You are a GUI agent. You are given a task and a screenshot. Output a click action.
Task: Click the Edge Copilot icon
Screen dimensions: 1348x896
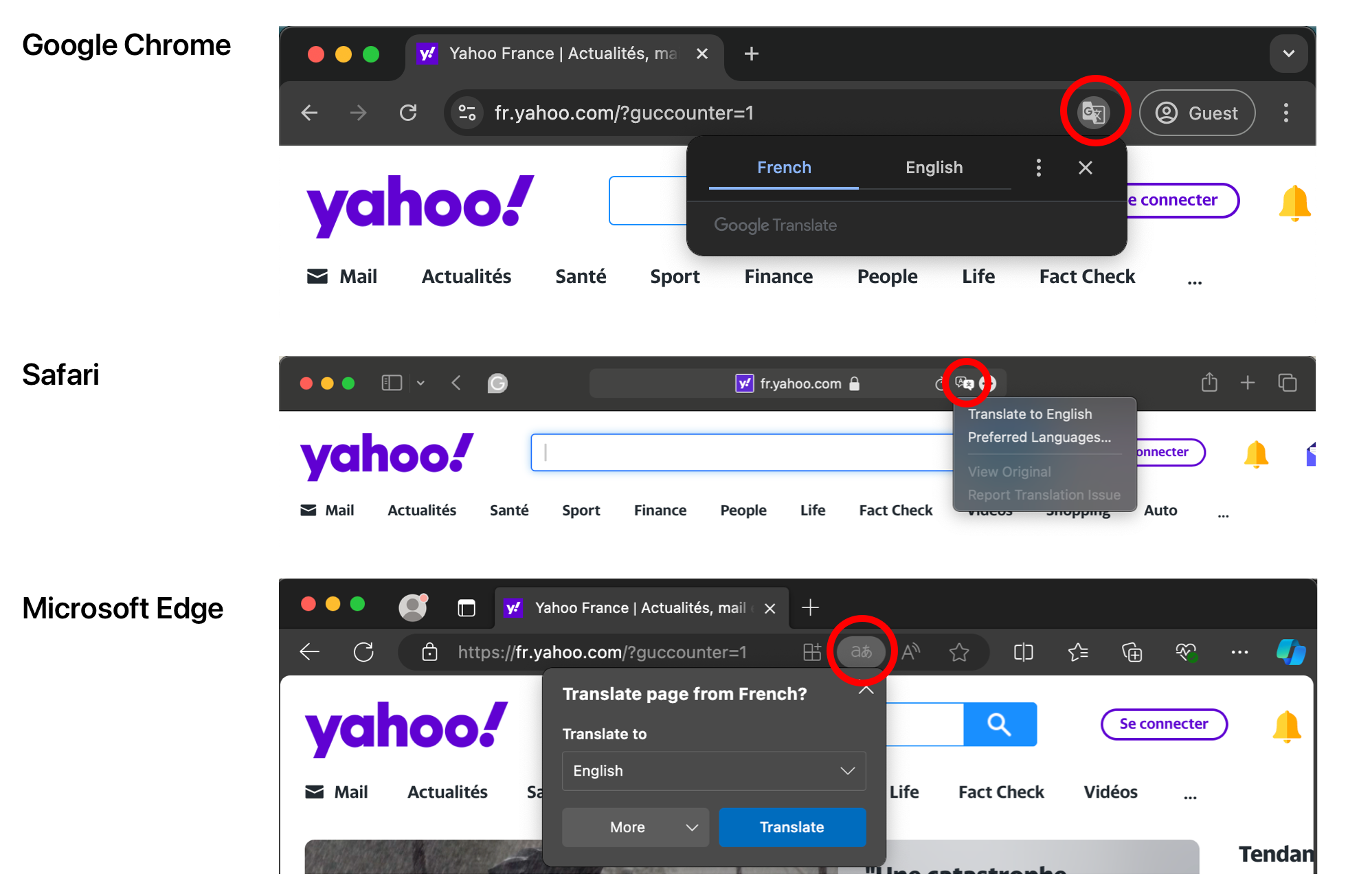tap(1290, 651)
